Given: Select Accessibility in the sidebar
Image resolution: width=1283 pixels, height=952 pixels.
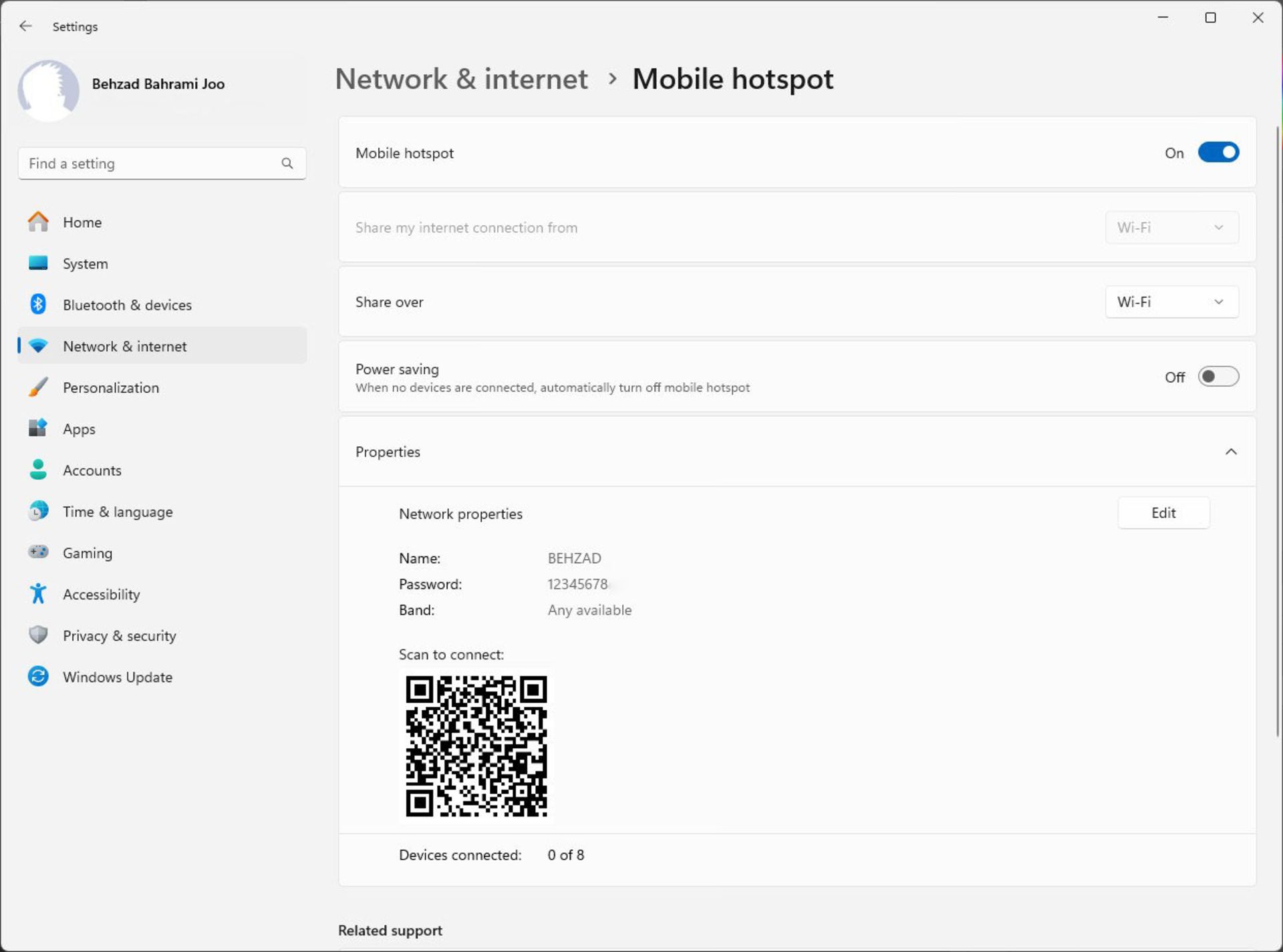Looking at the screenshot, I should coord(162,594).
